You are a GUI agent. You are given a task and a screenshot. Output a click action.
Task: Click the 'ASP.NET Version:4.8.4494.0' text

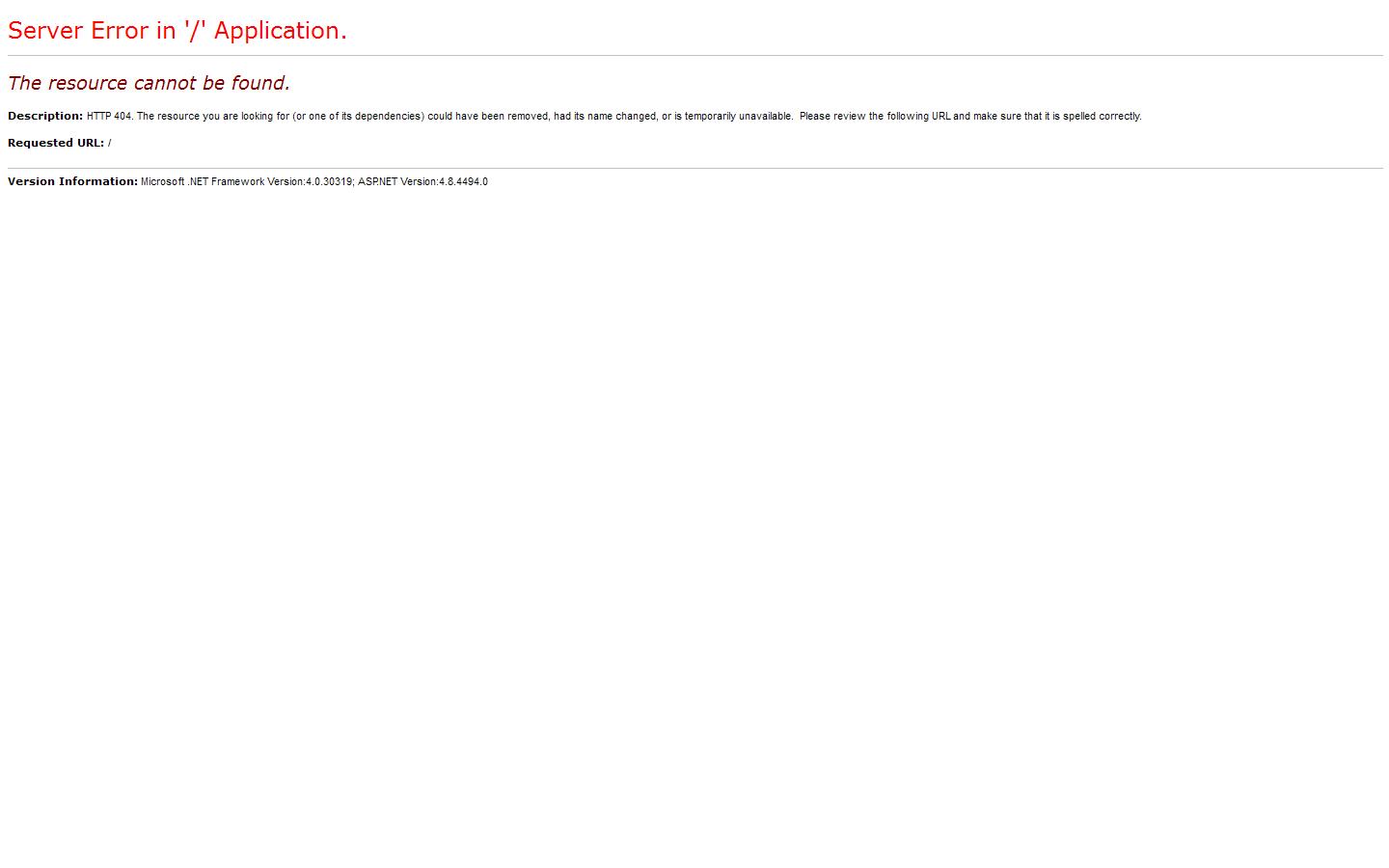[x=422, y=181]
